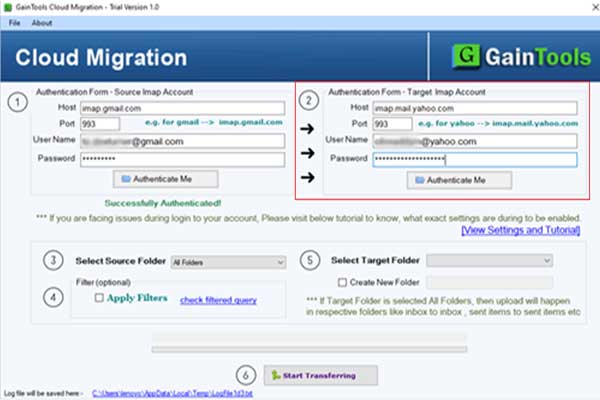This screenshot has height=400, width=600.
Task: Open the check filtered query link
Action: coord(218,300)
